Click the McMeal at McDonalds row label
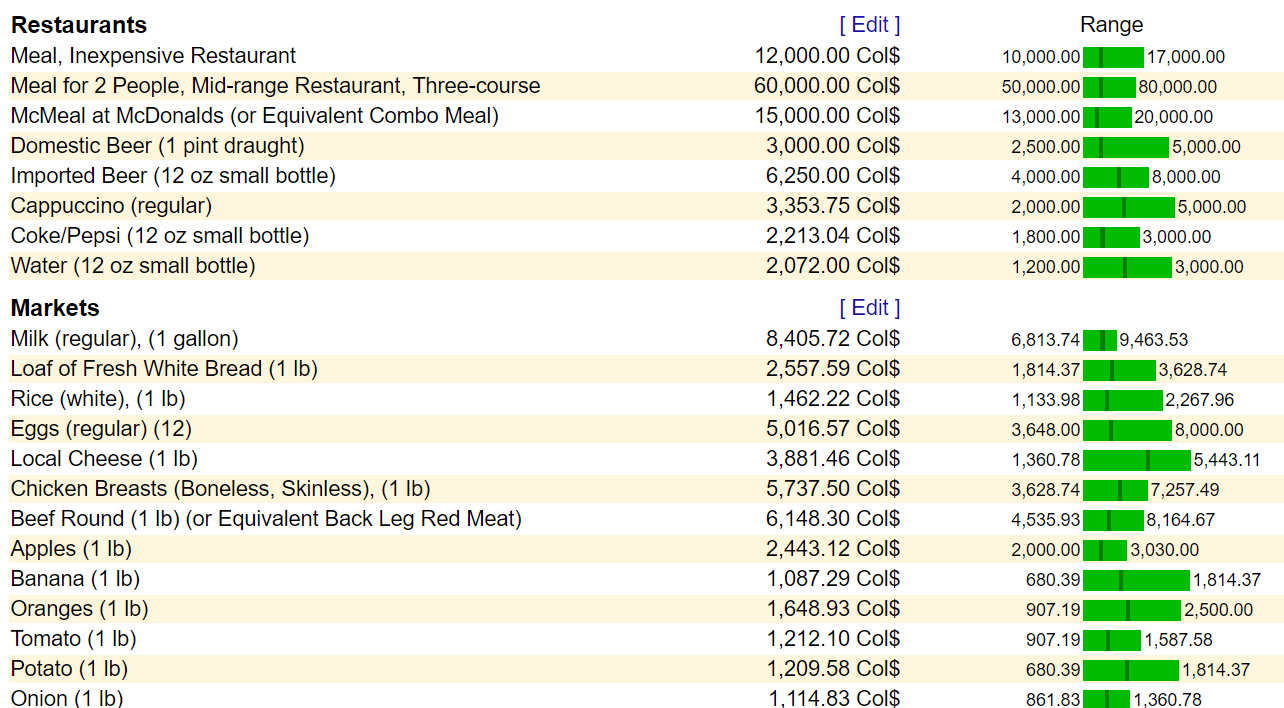This screenshot has width=1284, height=708. (x=254, y=116)
